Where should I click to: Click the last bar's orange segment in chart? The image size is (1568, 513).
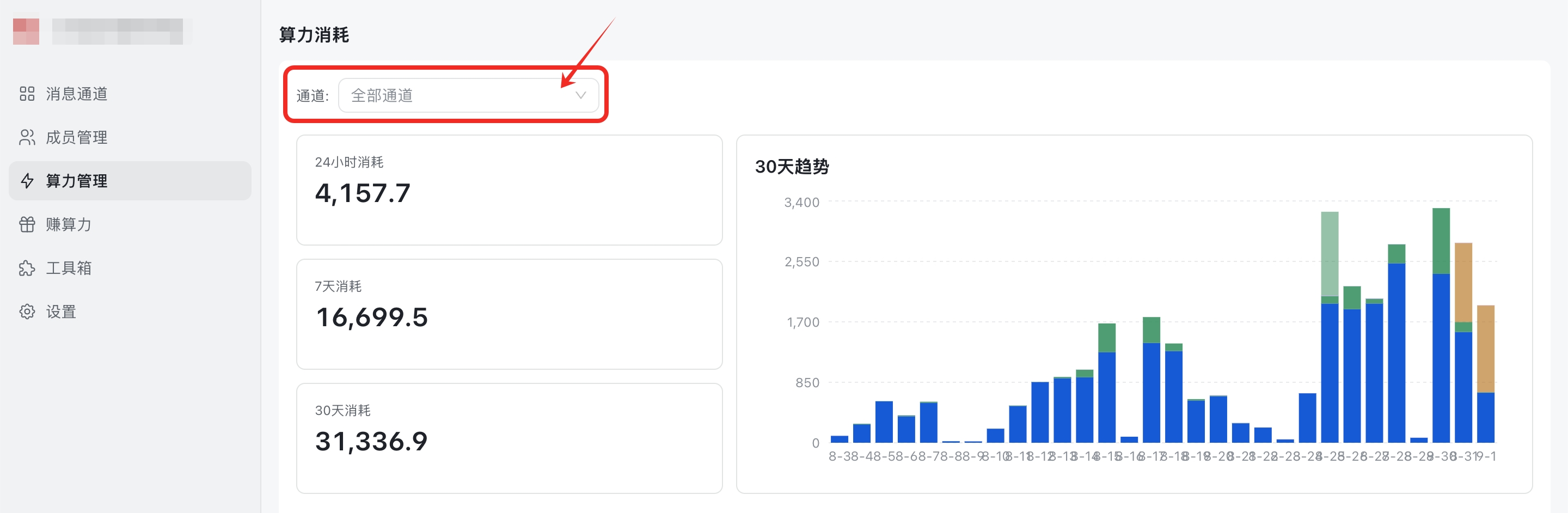pyautogui.click(x=1485, y=349)
